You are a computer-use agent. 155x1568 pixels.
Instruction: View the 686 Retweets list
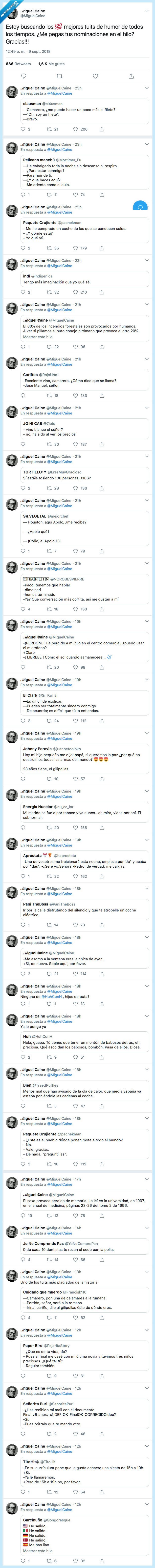point(18,63)
